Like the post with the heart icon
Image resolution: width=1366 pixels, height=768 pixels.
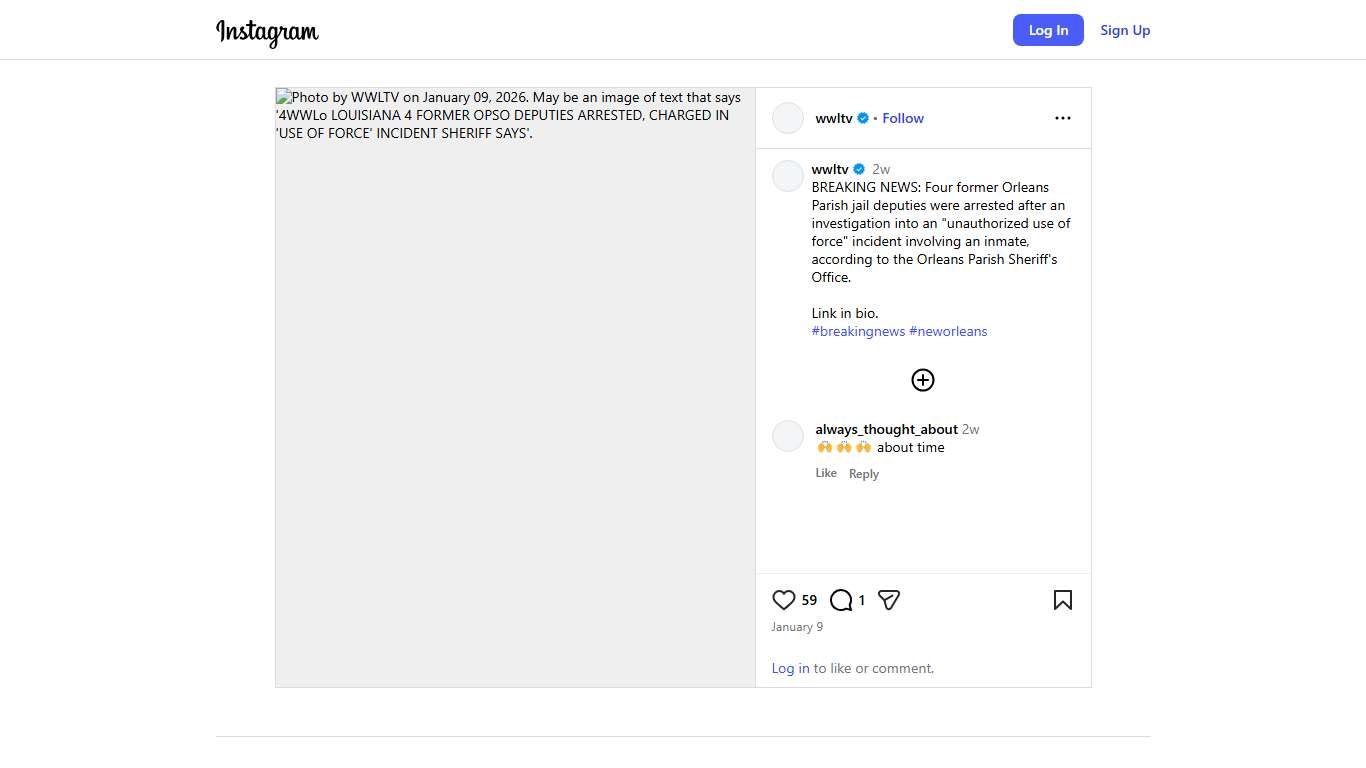point(783,600)
